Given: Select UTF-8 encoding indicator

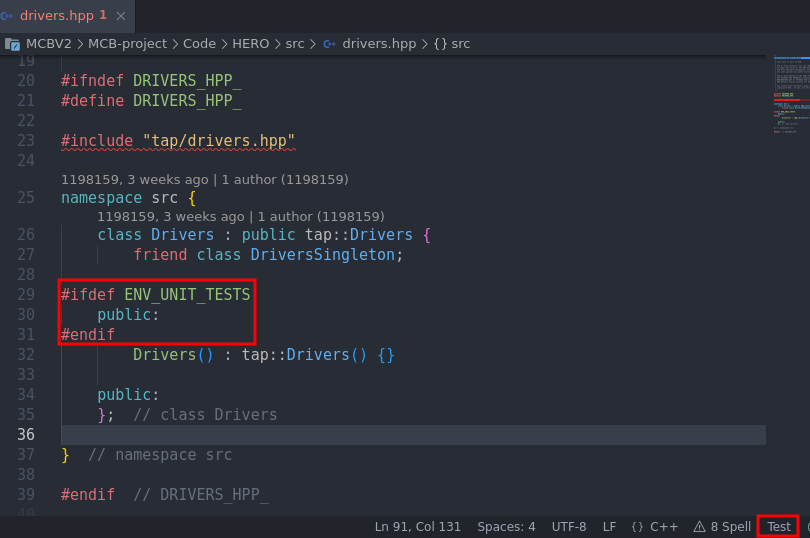Looking at the screenshot, I should pos(568,526).
